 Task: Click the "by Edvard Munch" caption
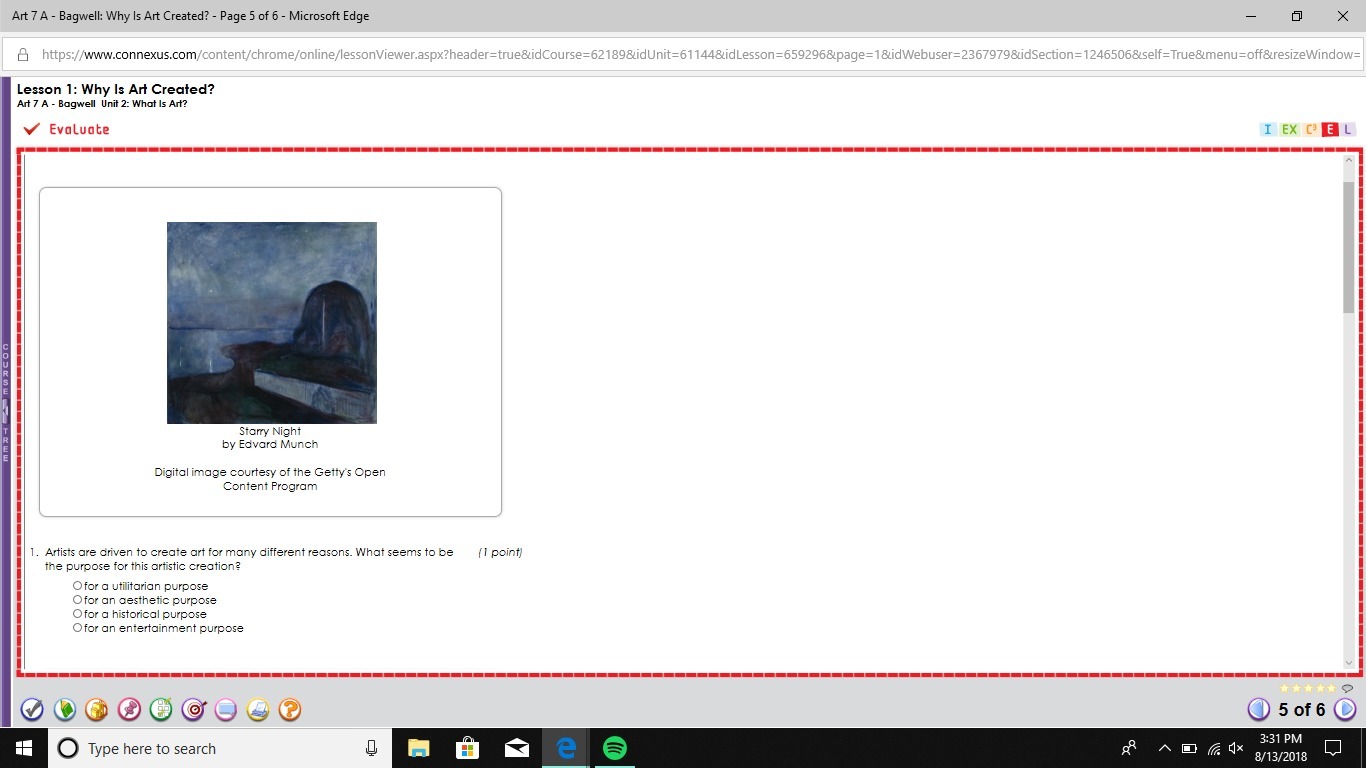pyautogui.click(x=270, y=444)
